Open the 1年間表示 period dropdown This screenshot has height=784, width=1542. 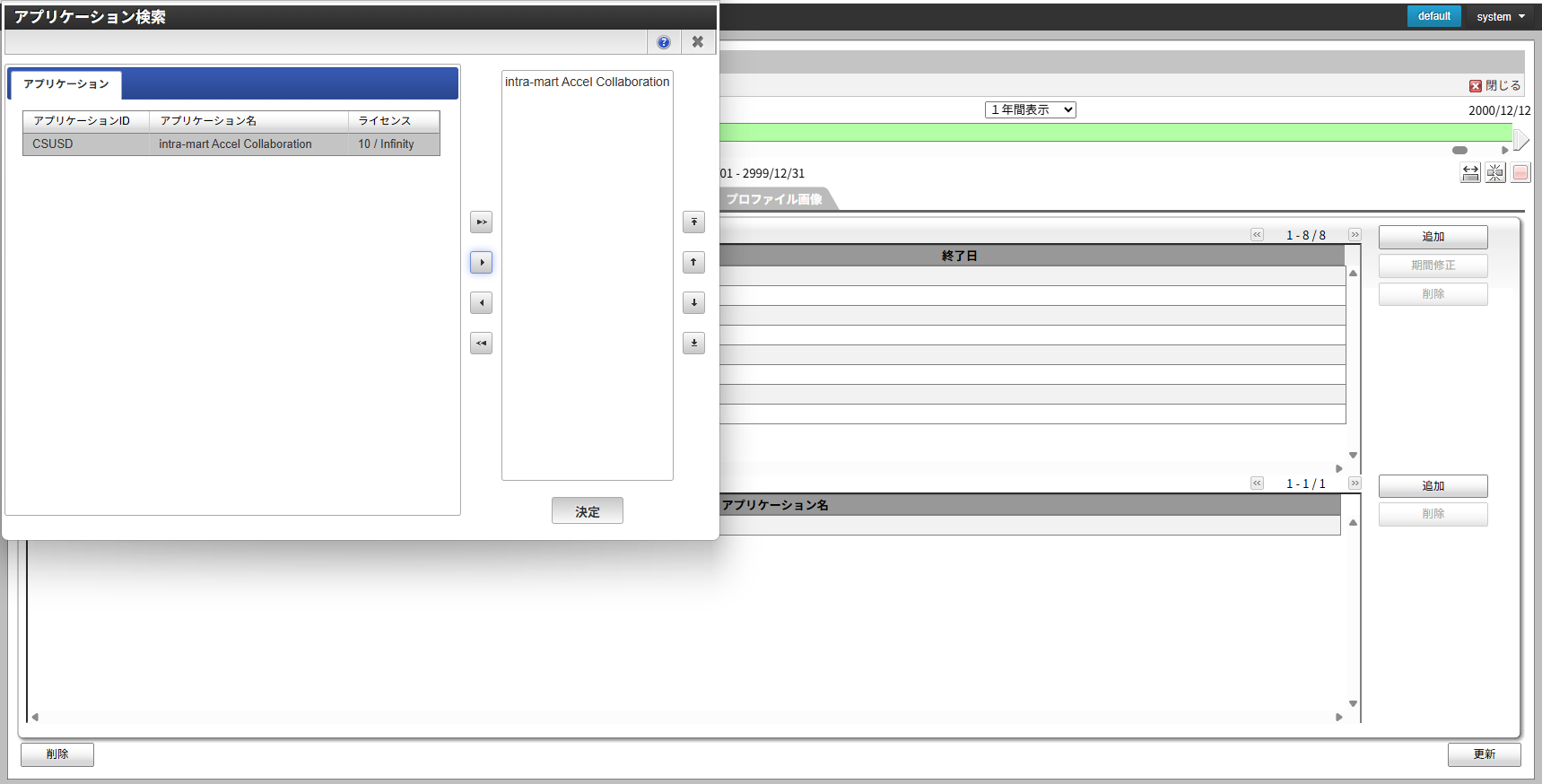click(x=1030, y=109)
